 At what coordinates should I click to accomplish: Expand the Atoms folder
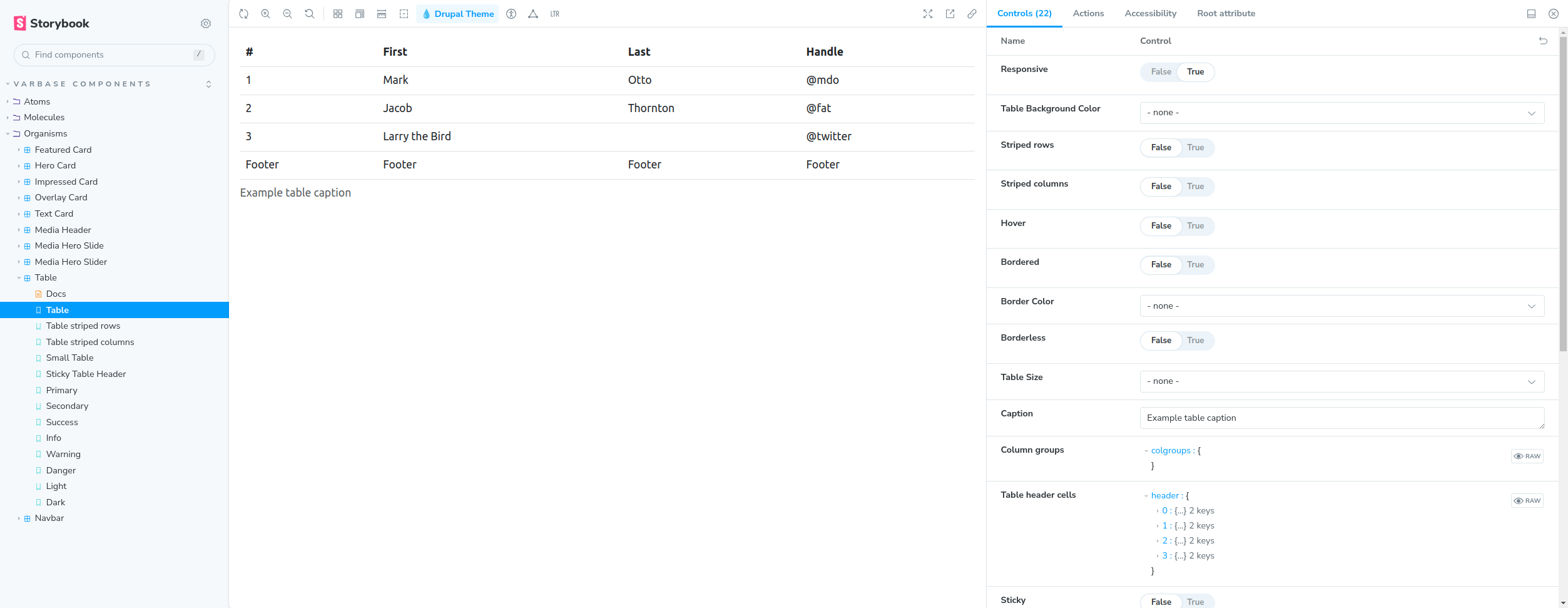pyautogui.click(x=37, y=101)
